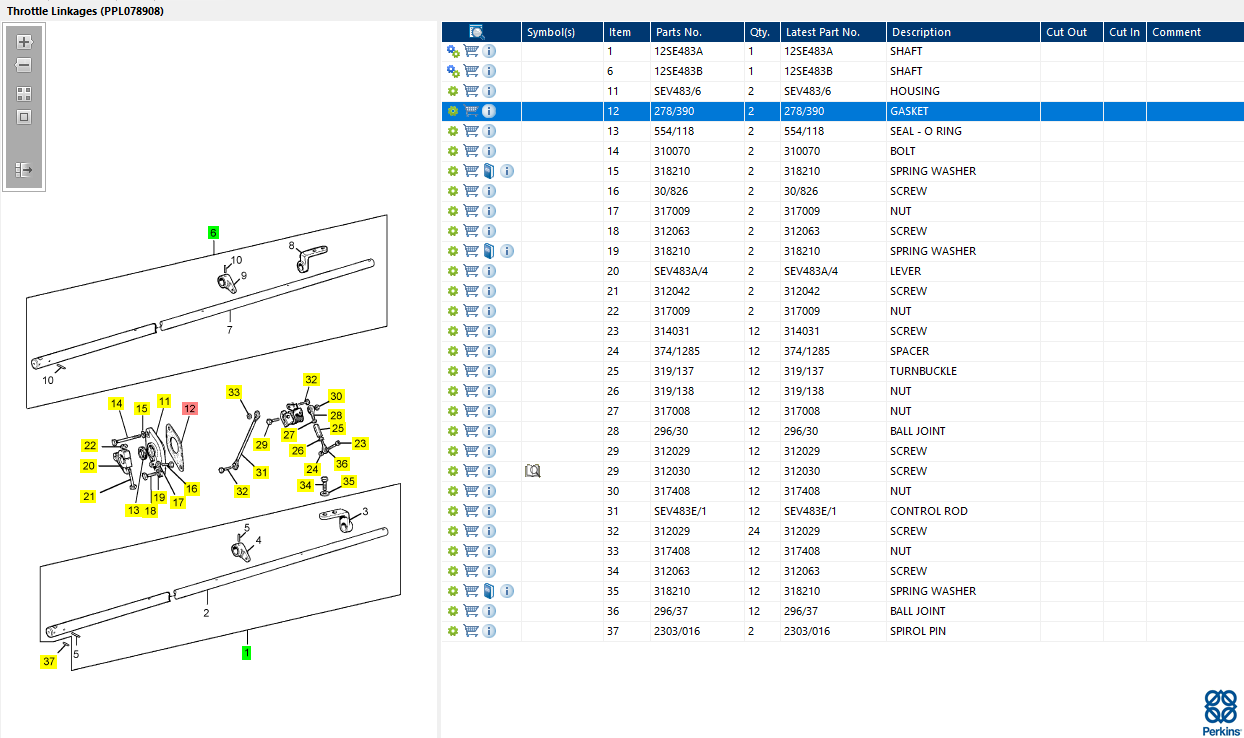Click the LEVER description cell
The image size is (1244, 738).
click(963, 271)
